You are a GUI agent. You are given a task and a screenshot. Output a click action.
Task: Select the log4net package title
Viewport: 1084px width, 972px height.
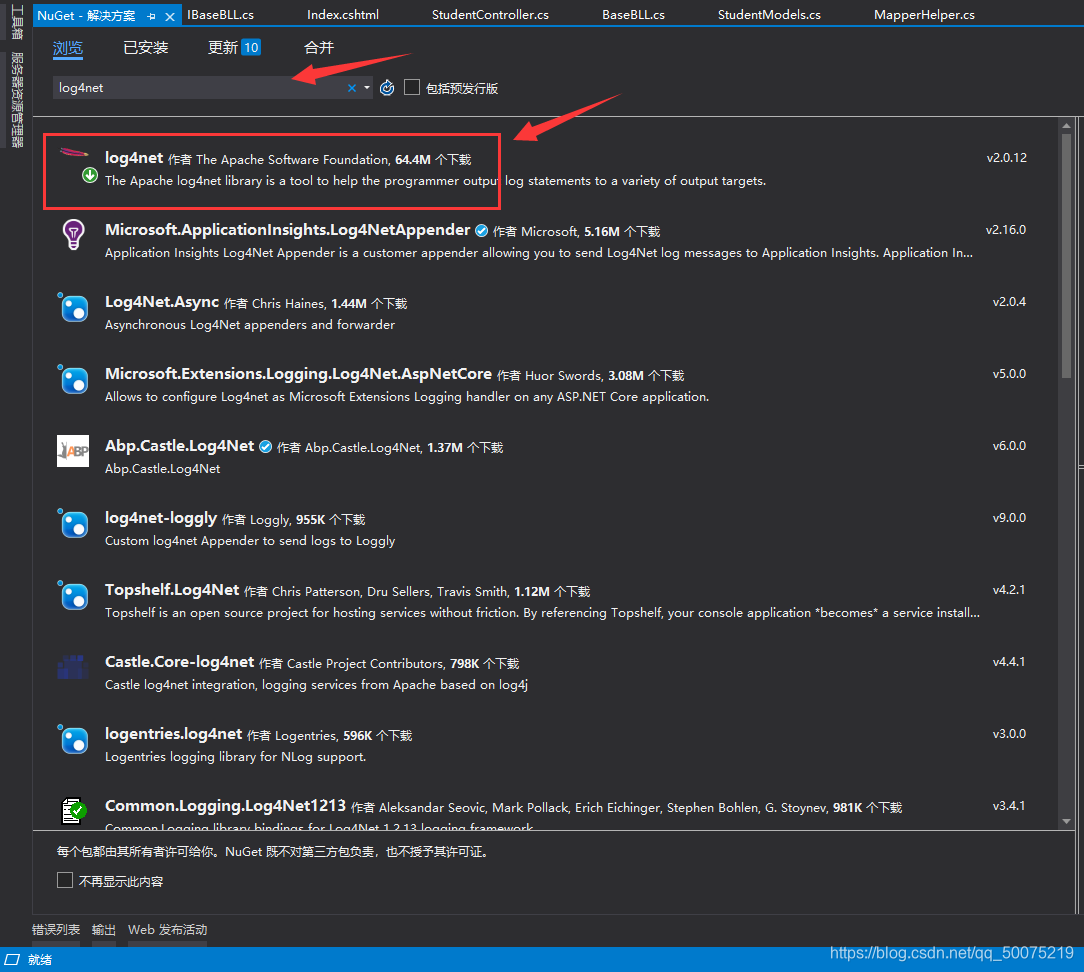click(134, 158)
